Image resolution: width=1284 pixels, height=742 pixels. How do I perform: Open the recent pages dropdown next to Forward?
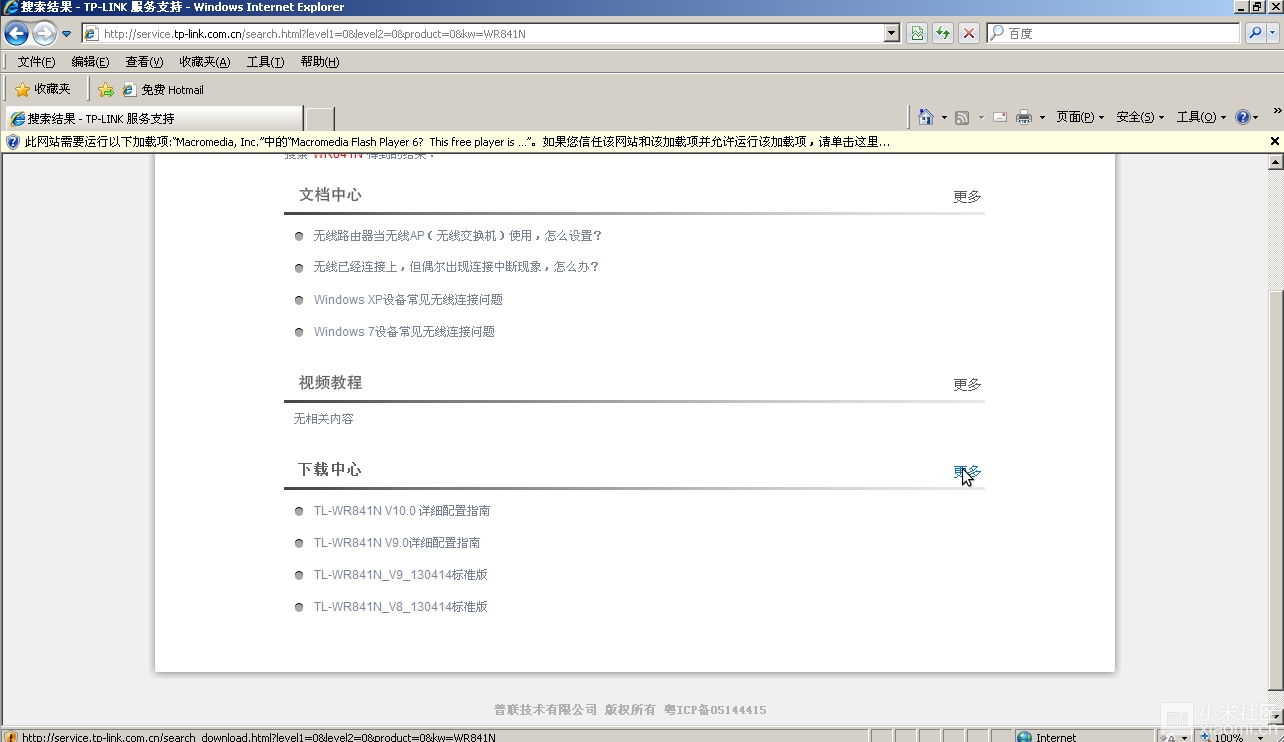click(x=67, y=34)
